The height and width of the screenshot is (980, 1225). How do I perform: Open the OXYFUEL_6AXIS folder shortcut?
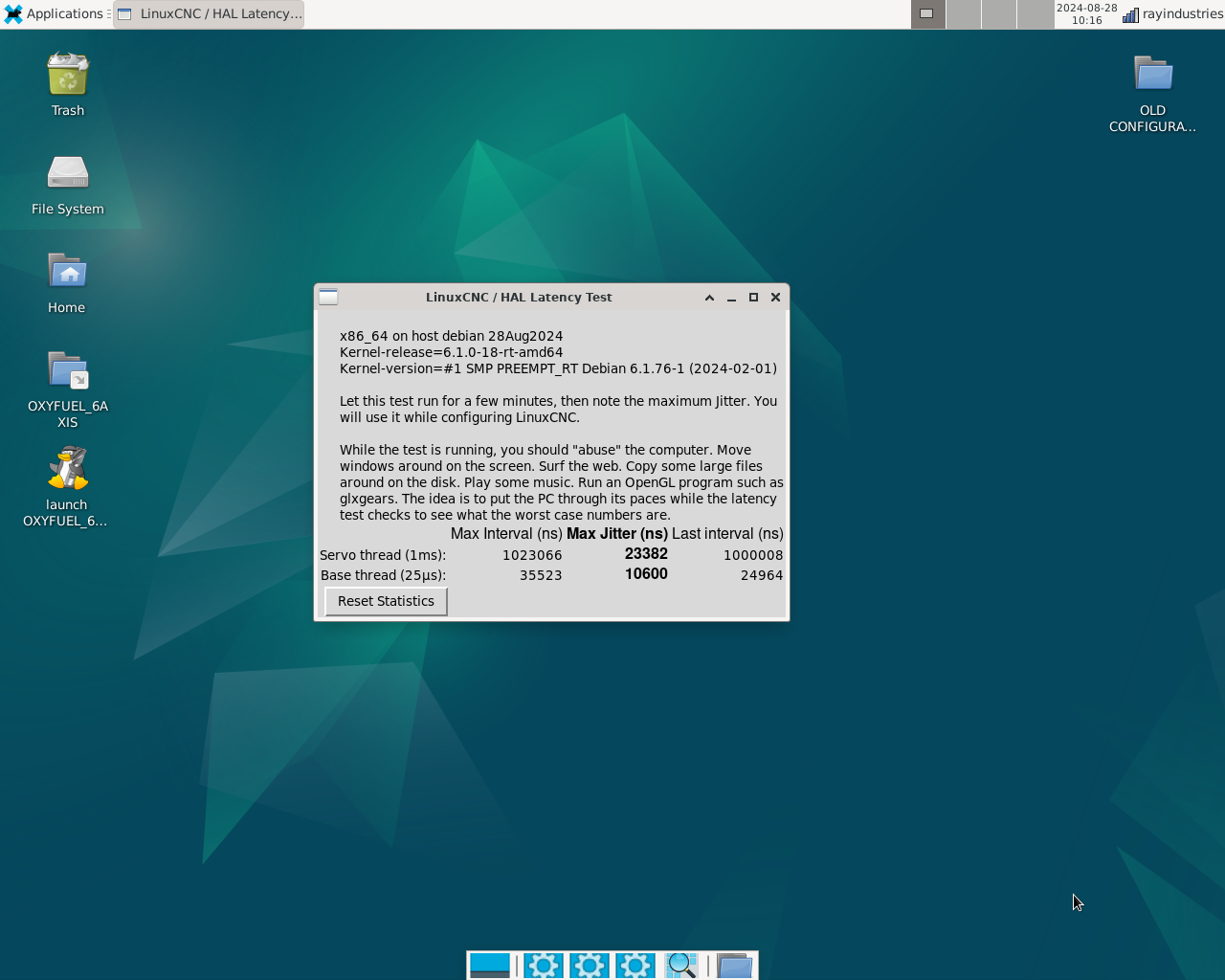tap(68, 389)
